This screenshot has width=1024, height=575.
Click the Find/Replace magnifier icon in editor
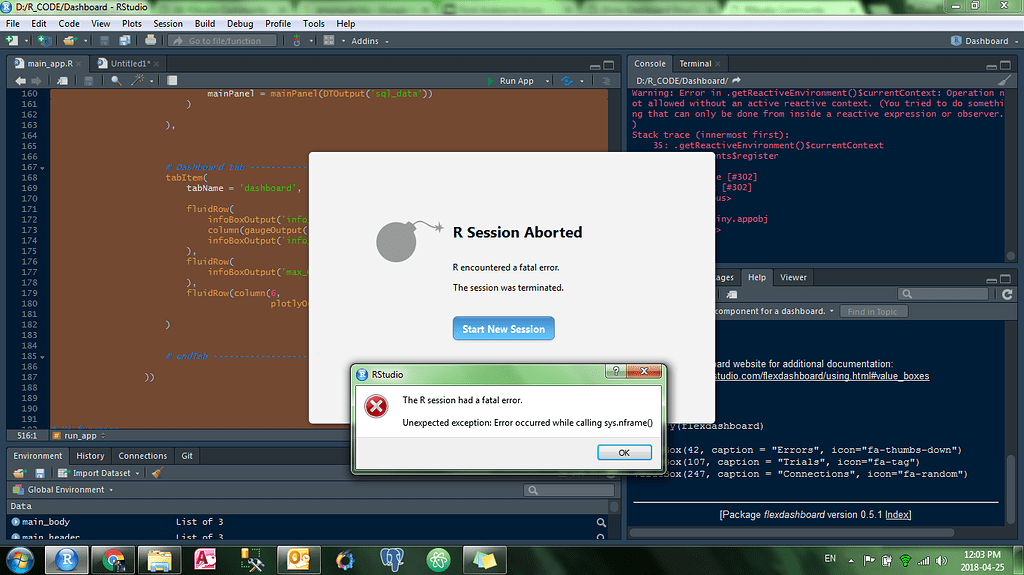pyautogui.click(x=116, y=80)
